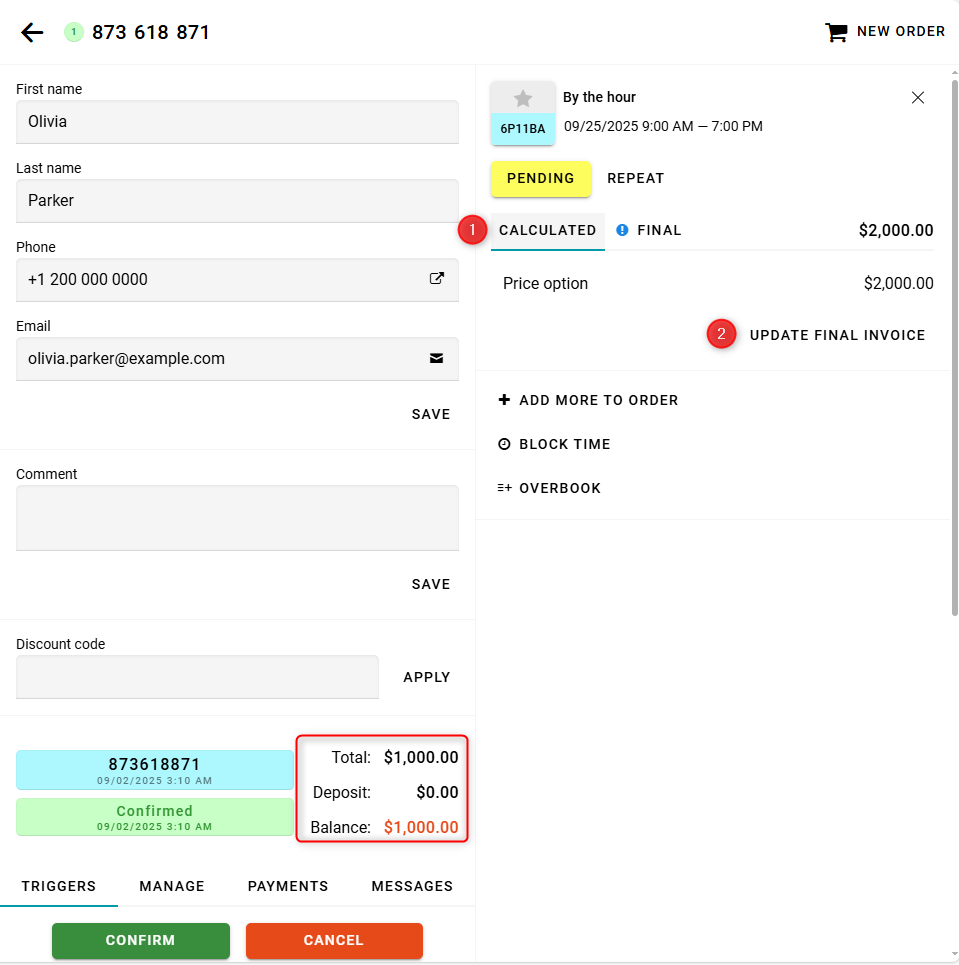Click into the Comment text area
The height and width of the screenshot is (965, 959).
click(x=237, y=517)
